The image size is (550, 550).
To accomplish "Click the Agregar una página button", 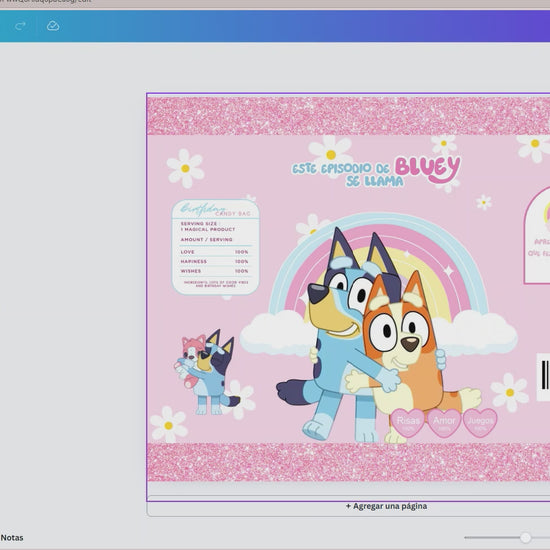I will click(x=386, y=506).
